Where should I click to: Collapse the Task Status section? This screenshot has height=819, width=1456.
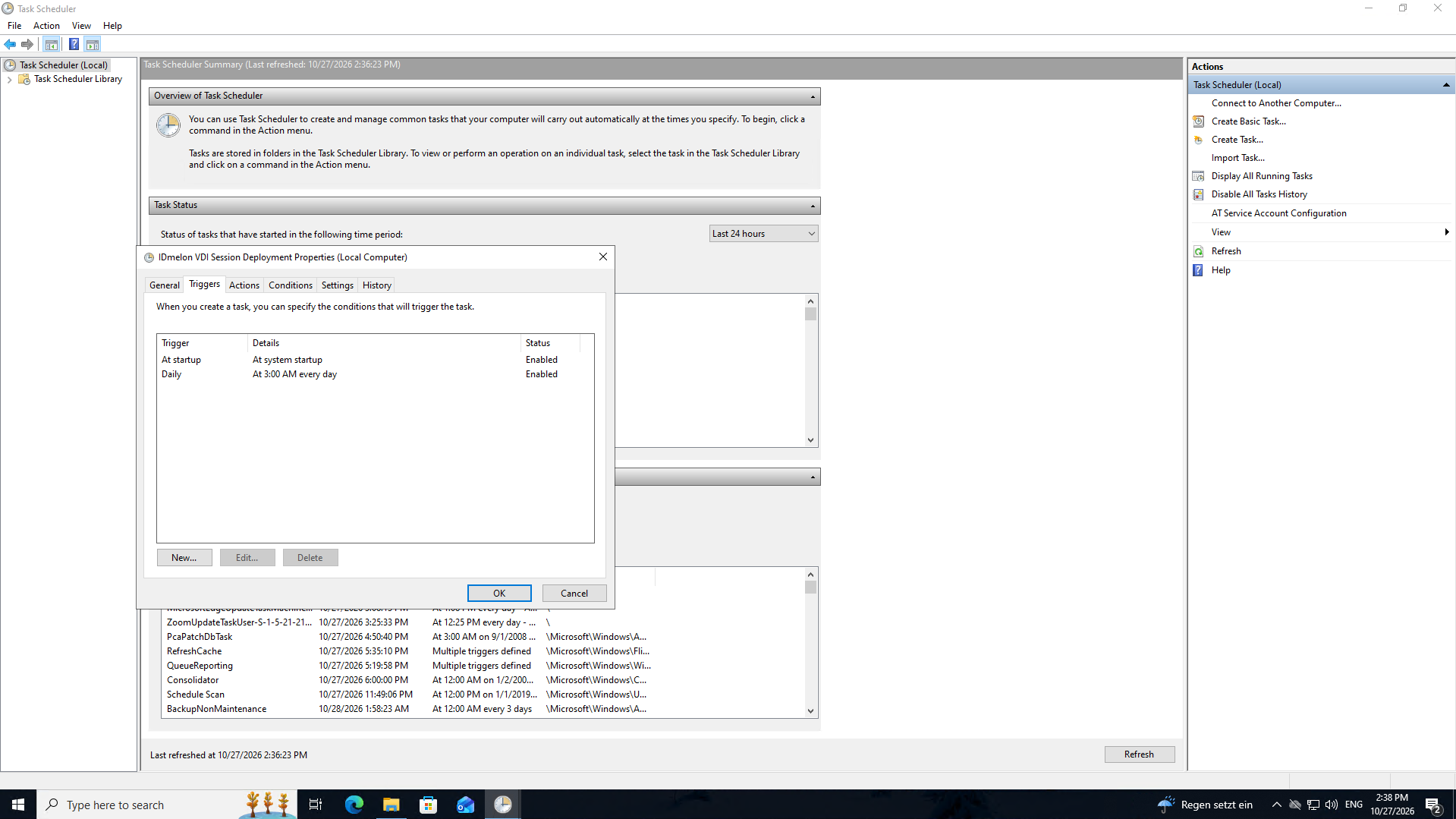(x=813, y=206)
